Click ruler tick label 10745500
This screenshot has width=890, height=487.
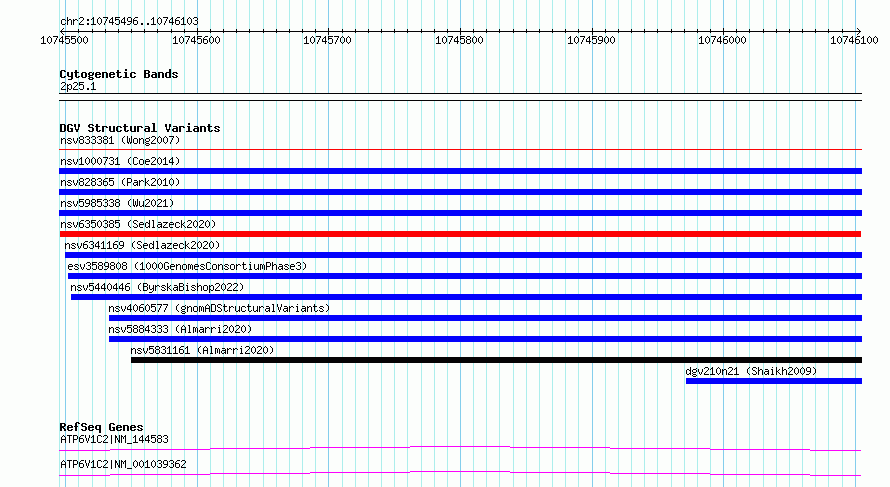point(64,40)
